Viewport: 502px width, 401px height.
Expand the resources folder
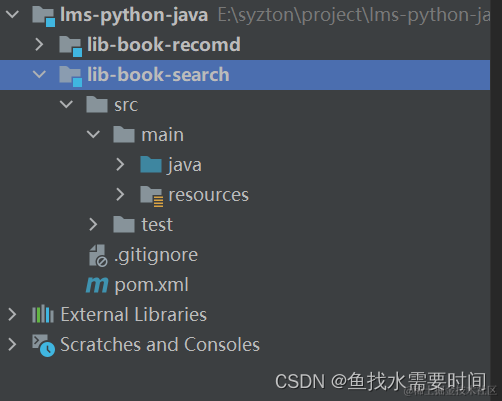tap(120, 194)
